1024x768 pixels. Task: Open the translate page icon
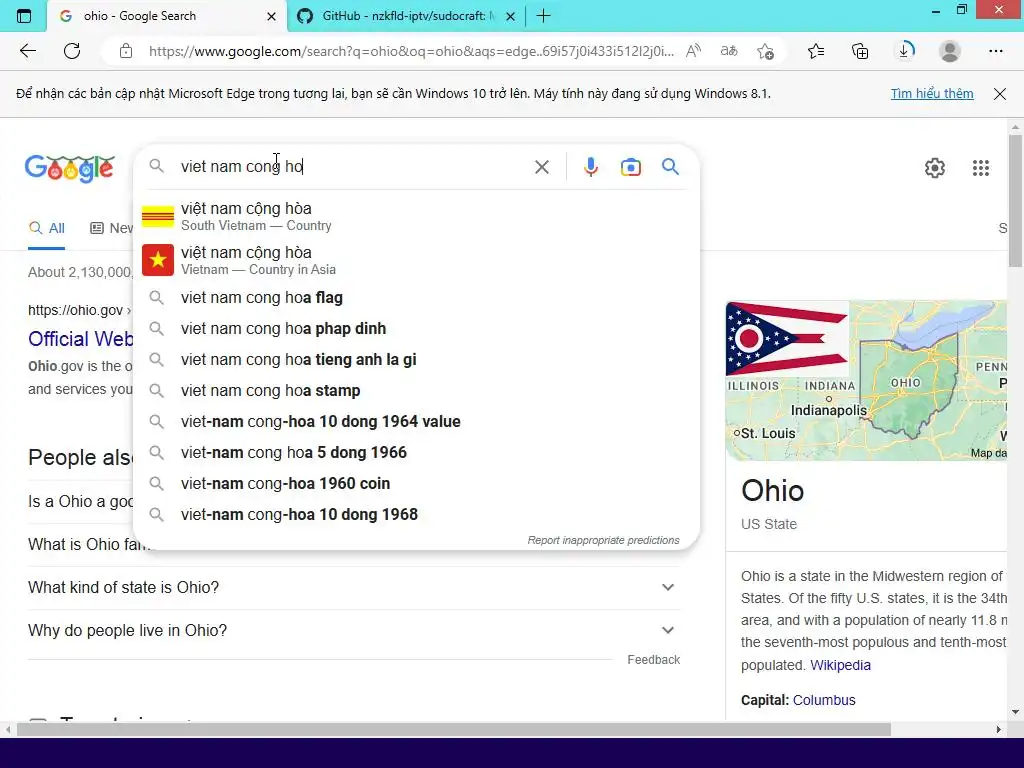(x=729, y=51)
